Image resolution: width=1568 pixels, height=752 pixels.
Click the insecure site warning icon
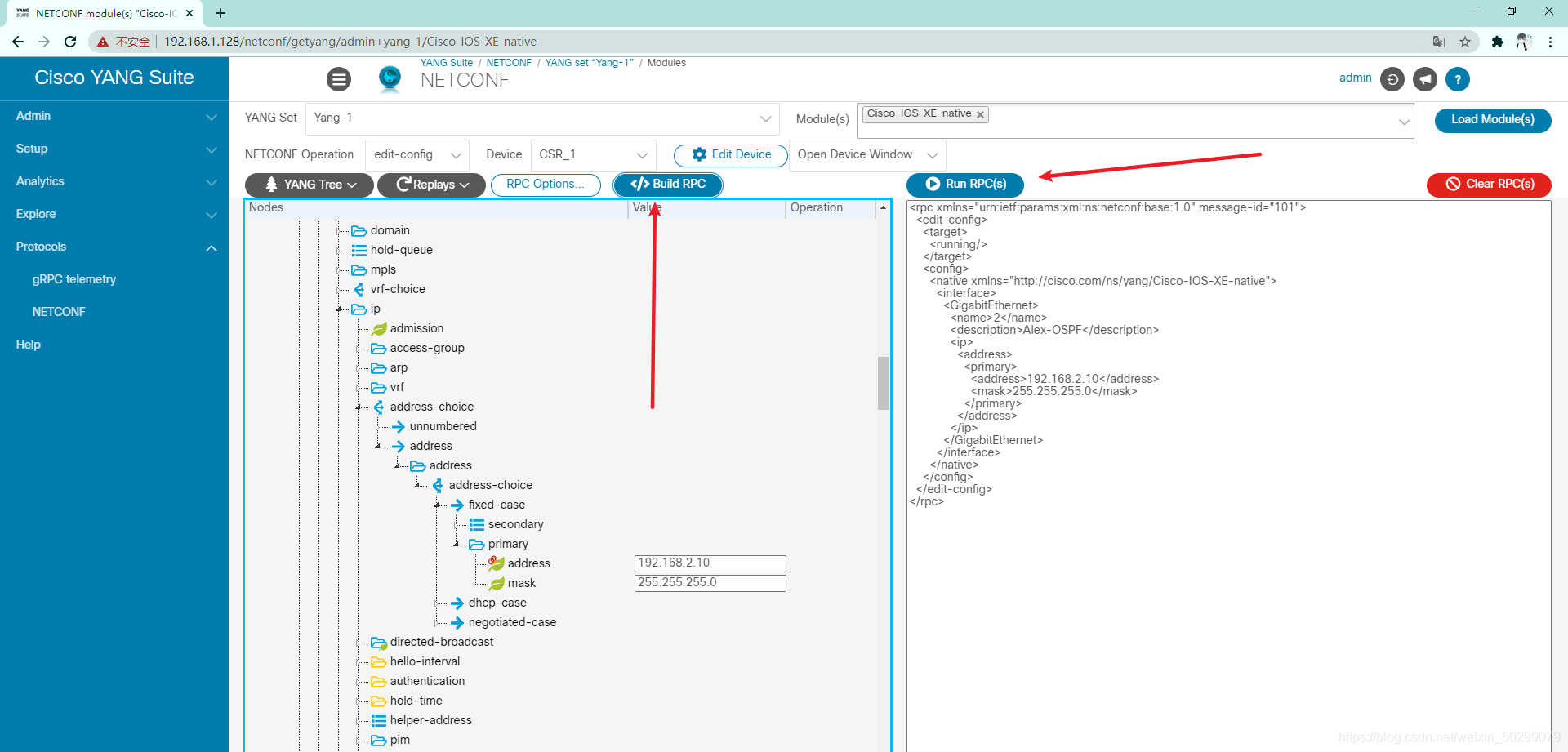pos(103,42)
